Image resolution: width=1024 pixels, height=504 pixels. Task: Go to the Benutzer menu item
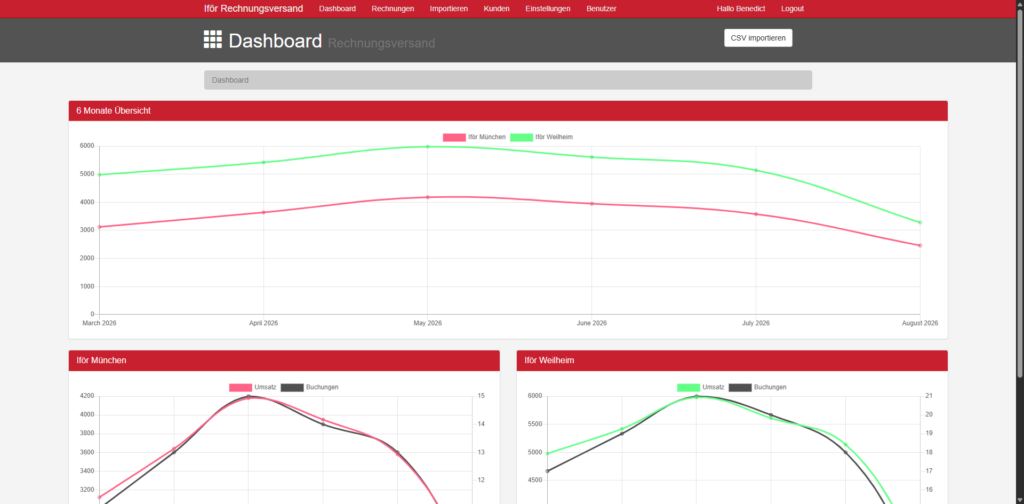click(x=601, y=8)
